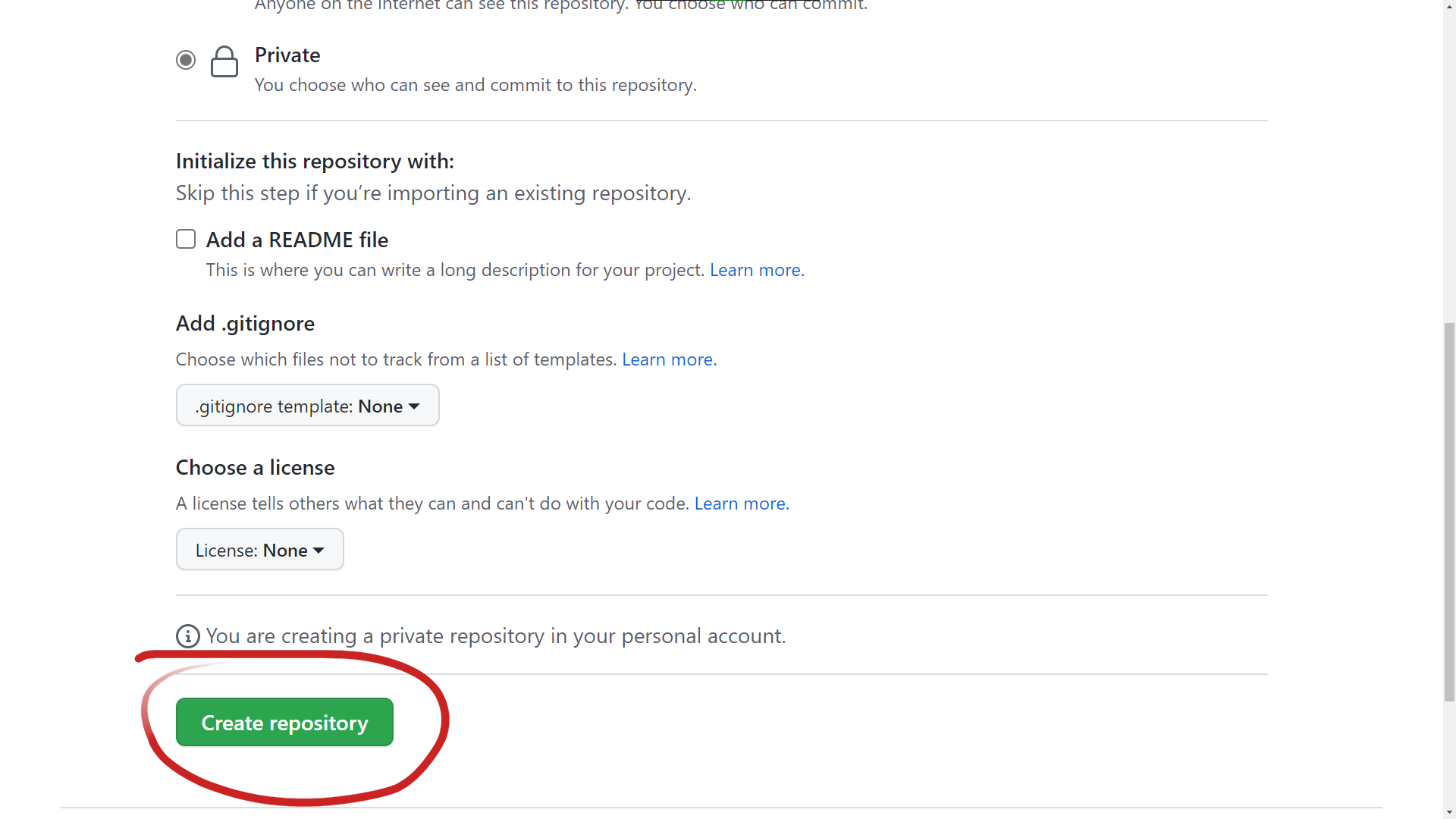The width and height of the screenshot is (1456, 819).
Task: Open Learn more link for README description
Action: [756, 270]
